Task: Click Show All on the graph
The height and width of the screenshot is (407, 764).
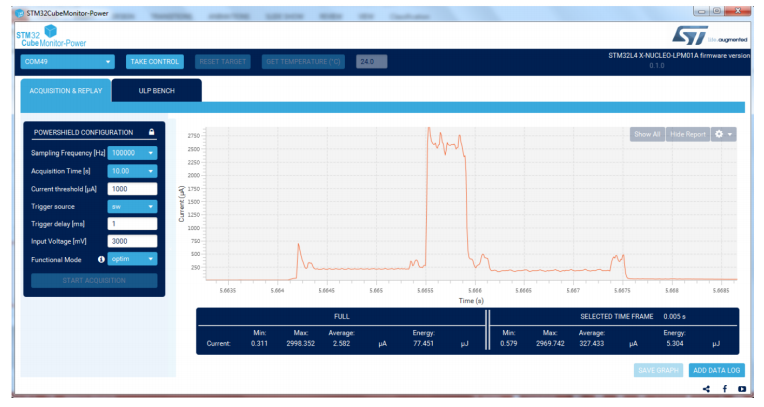Action: [647, 134]
